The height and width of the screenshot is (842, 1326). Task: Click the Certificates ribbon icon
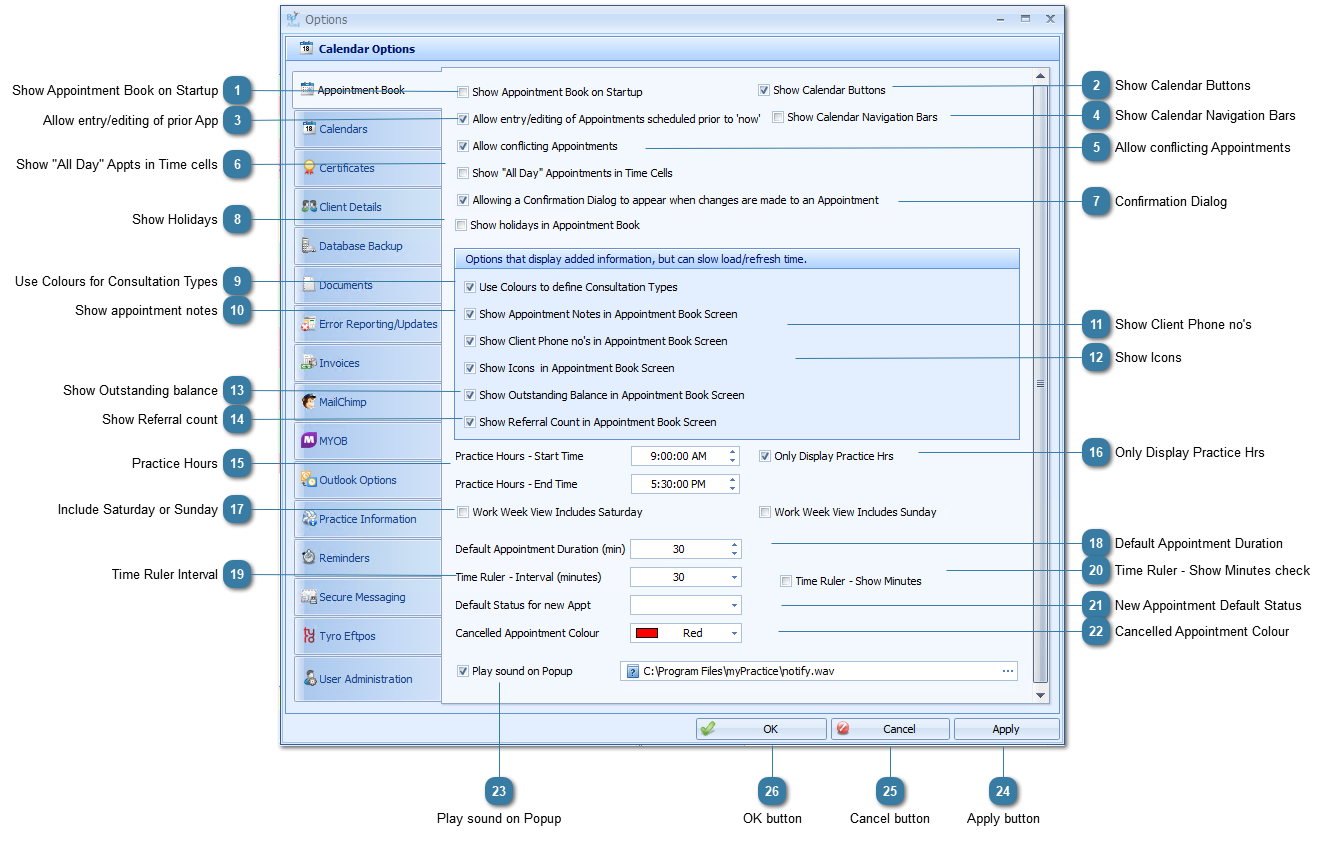tap(309, 167)
